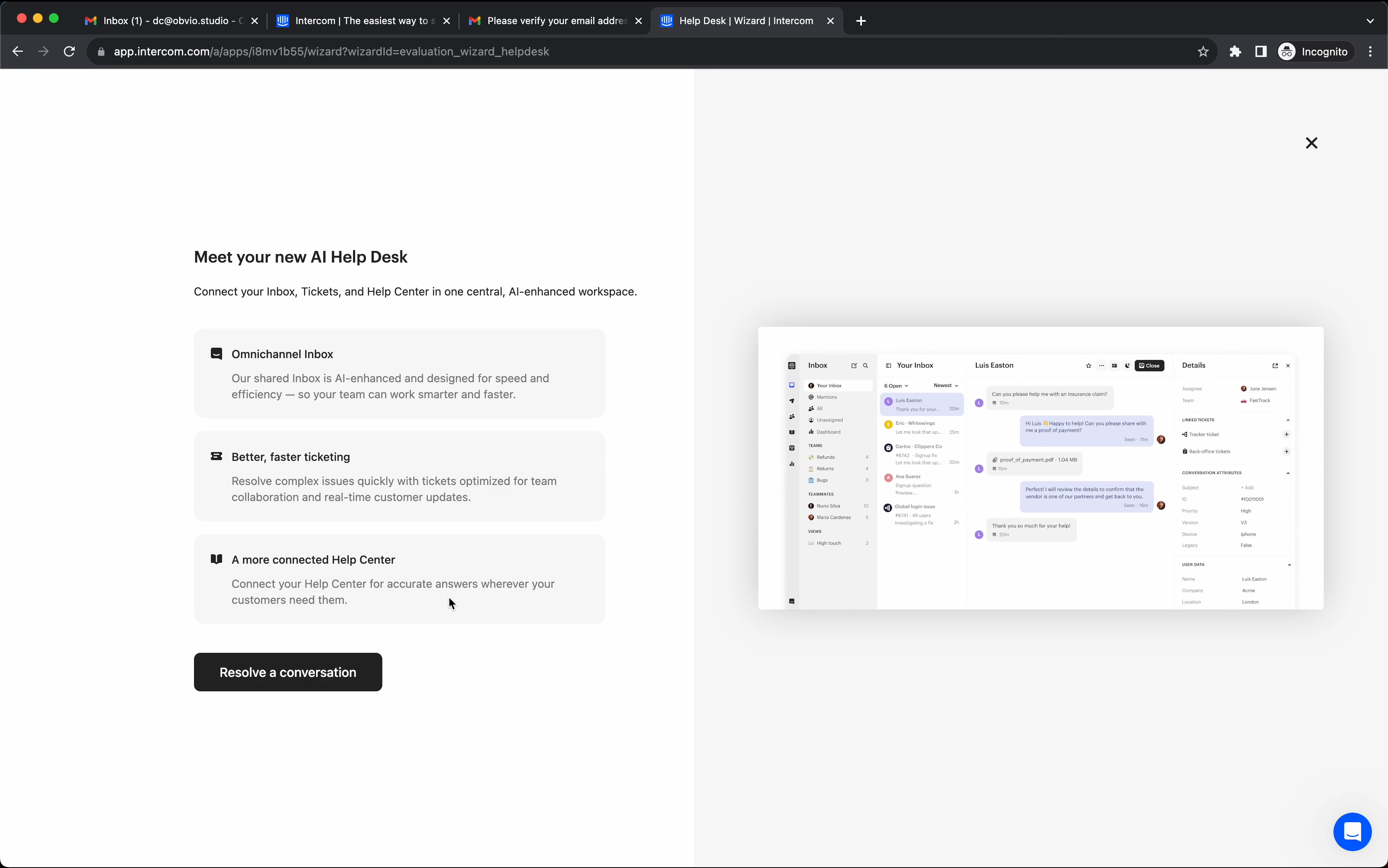1388x868 pixels.
Task: Go back to the previous page
Action: pos(18,52)
